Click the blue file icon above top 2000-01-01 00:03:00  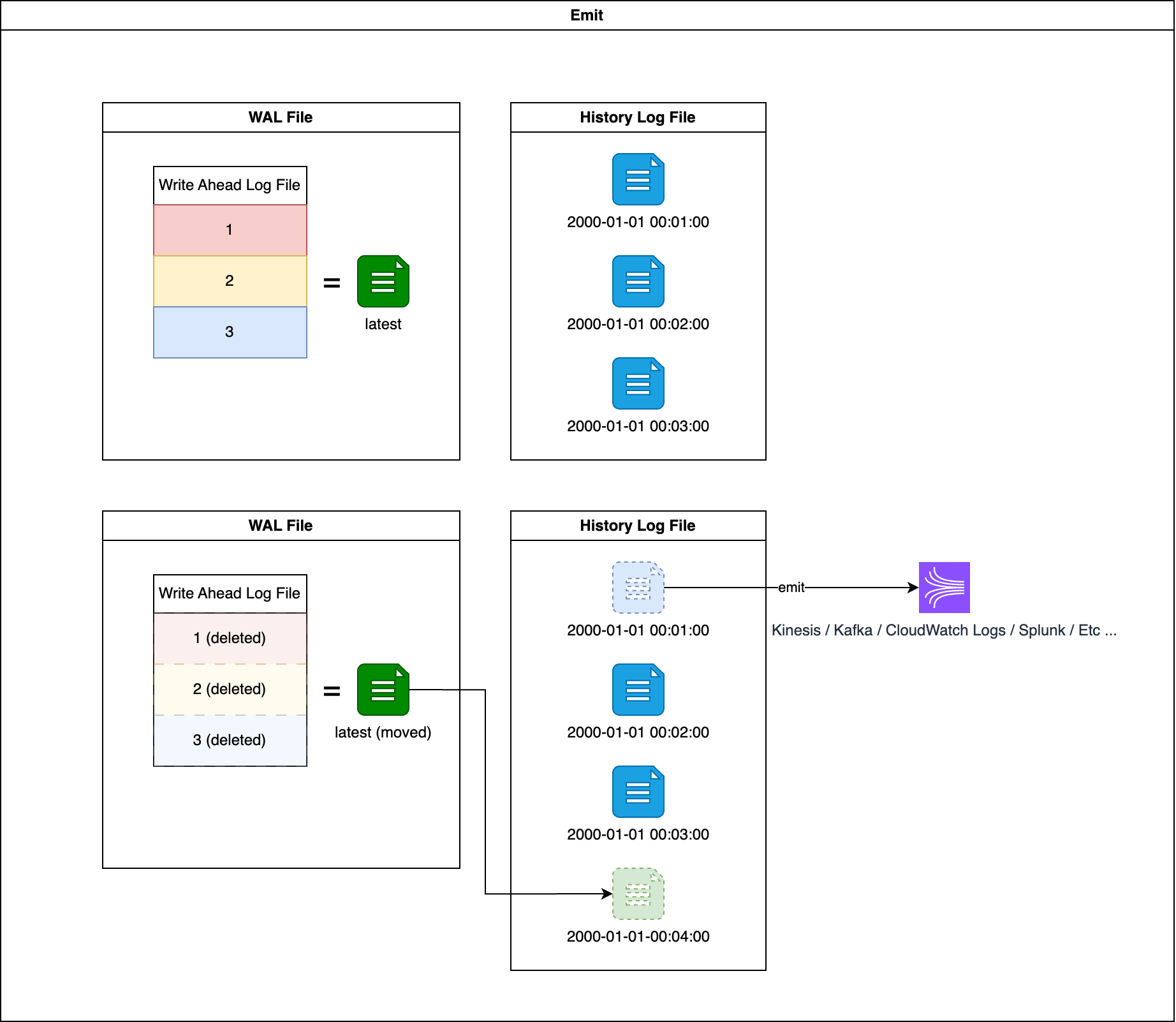click(638, 383)
